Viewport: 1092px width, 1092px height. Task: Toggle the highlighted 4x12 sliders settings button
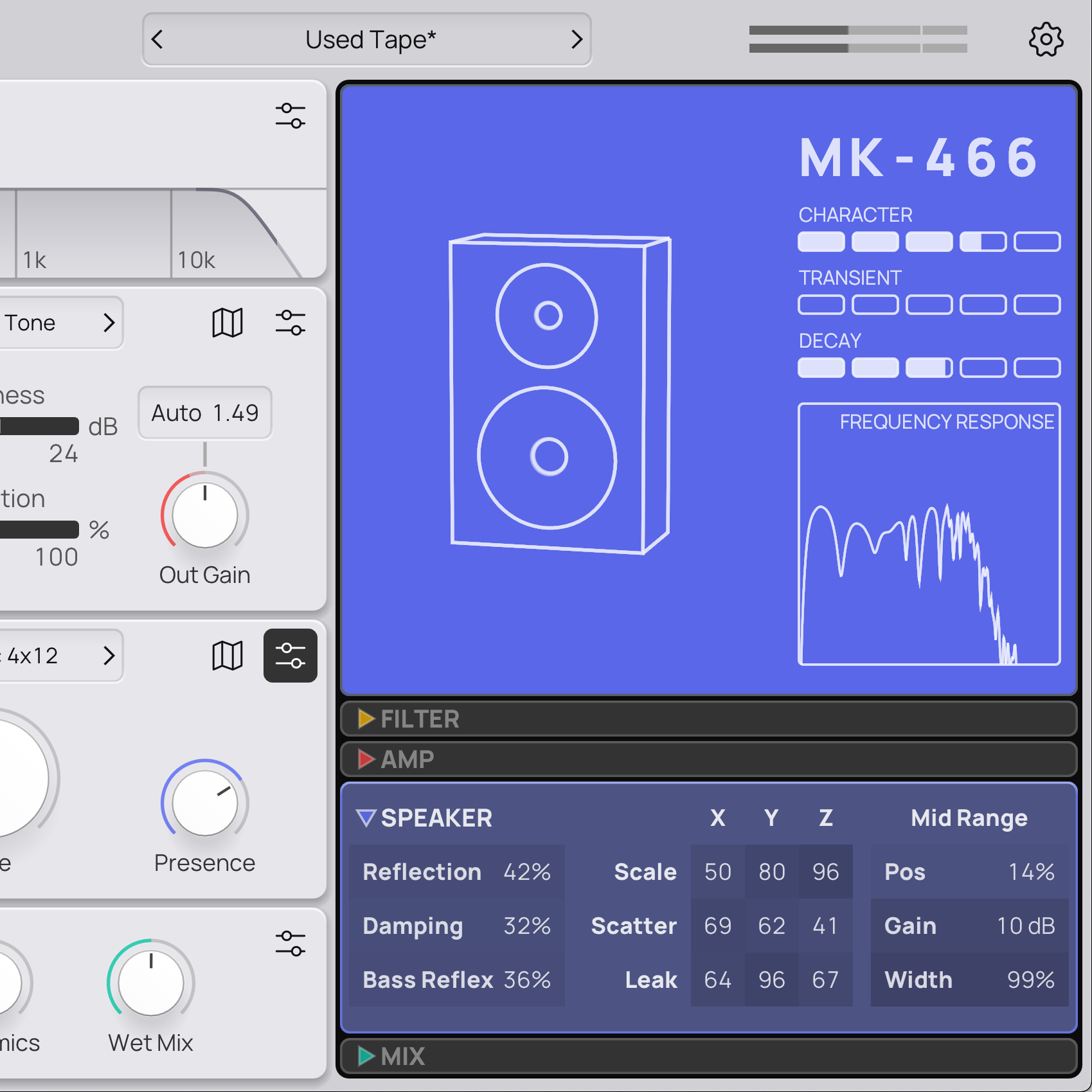tap(290, 656)
